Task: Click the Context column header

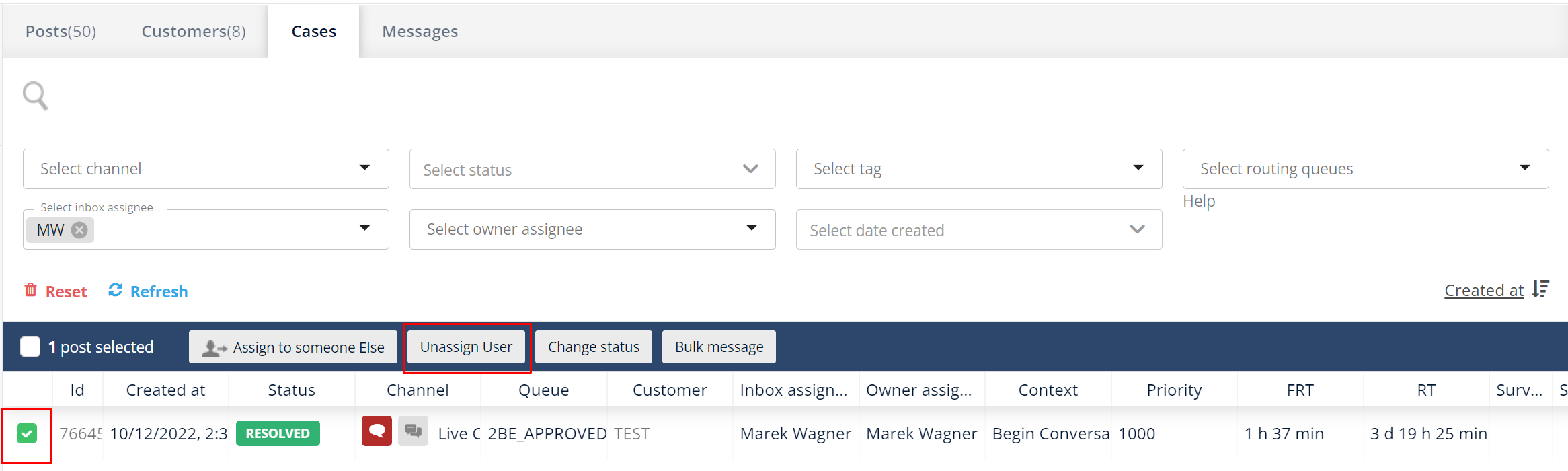Action: (1048, 390)
